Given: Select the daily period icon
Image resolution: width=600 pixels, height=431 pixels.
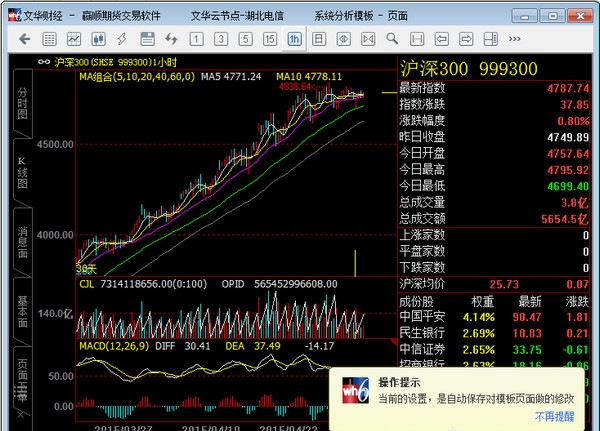Looking at the screenshot, I should [x=319, y=39].
